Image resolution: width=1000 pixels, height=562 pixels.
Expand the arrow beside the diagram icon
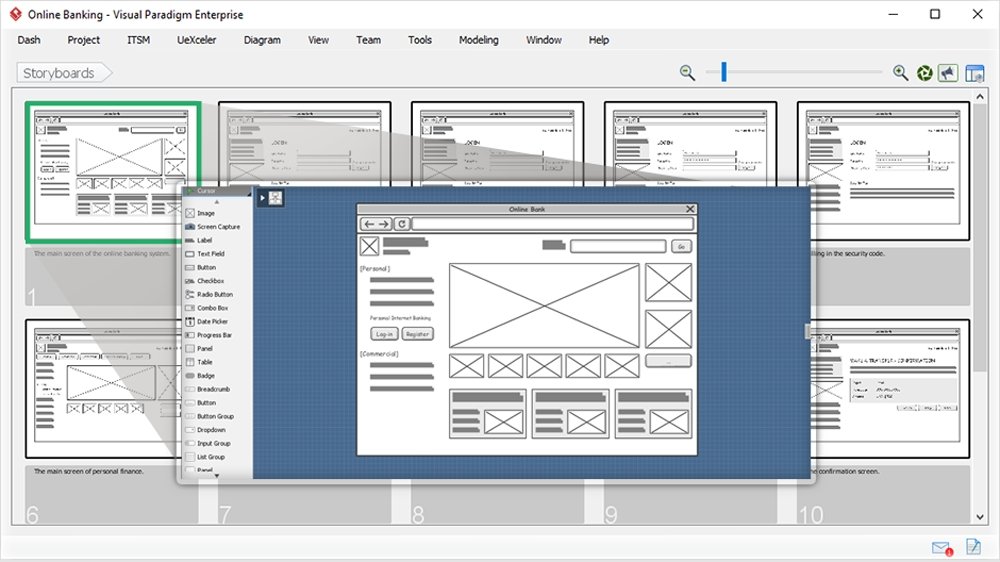pos(262,198)
